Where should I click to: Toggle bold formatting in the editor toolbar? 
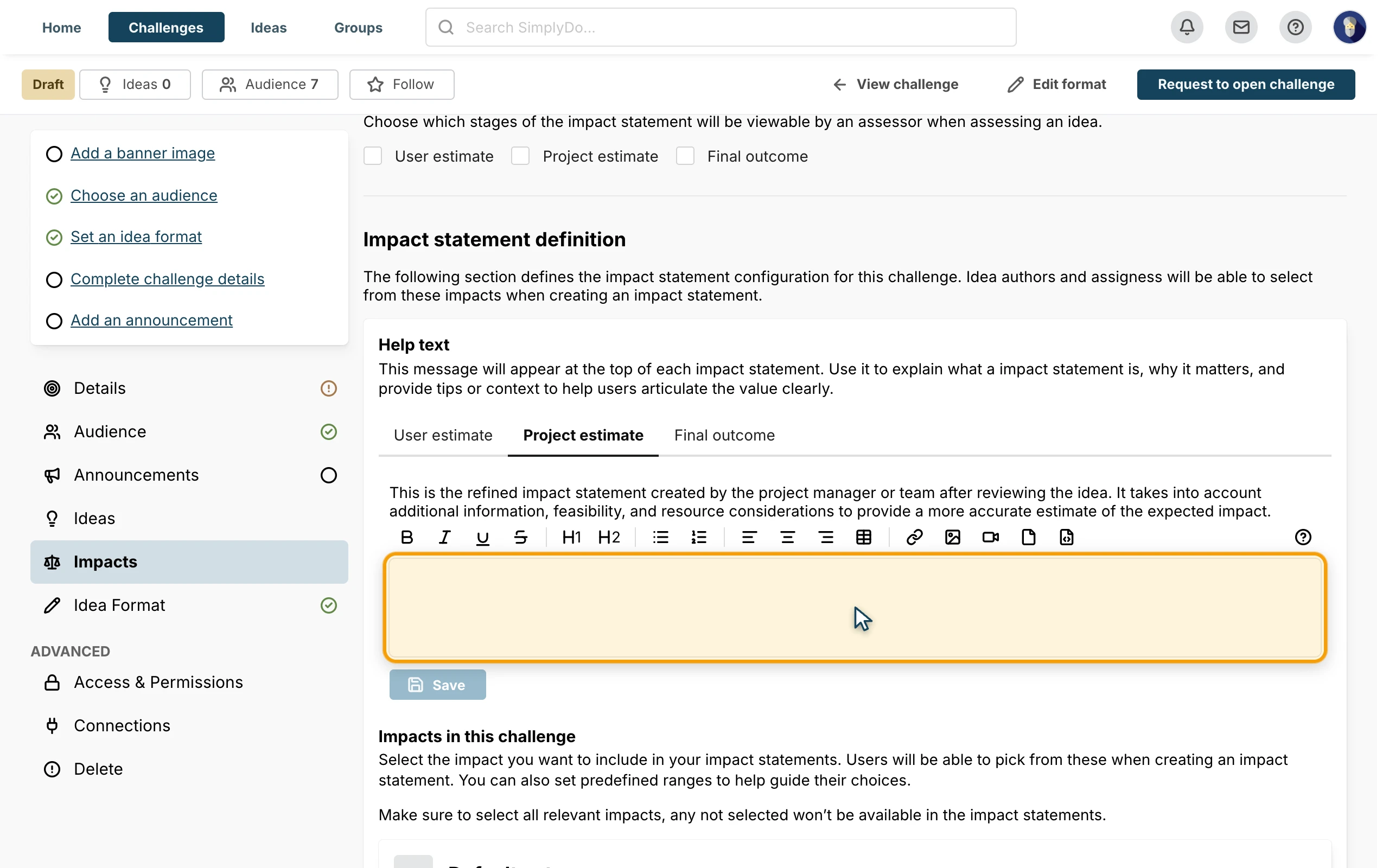(x=407, y=537)
